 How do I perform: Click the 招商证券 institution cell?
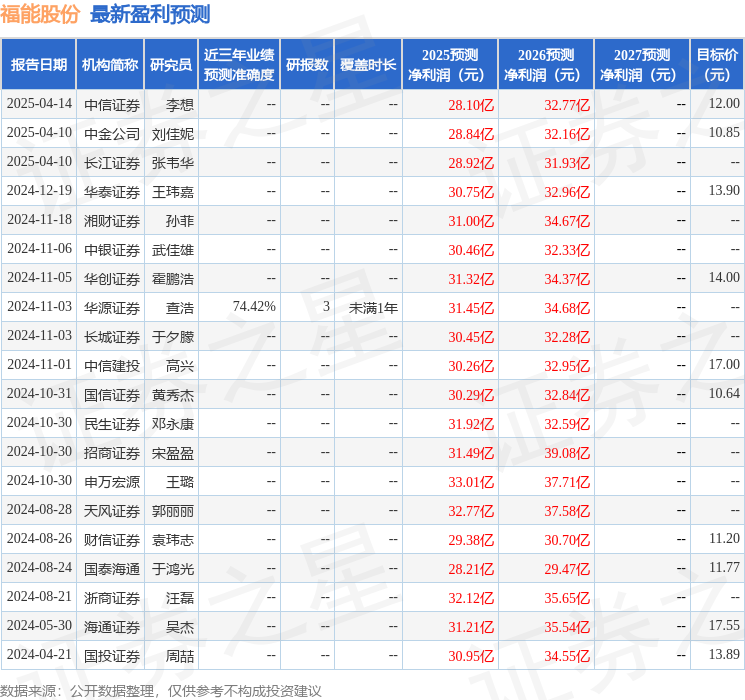pos(112,453)
